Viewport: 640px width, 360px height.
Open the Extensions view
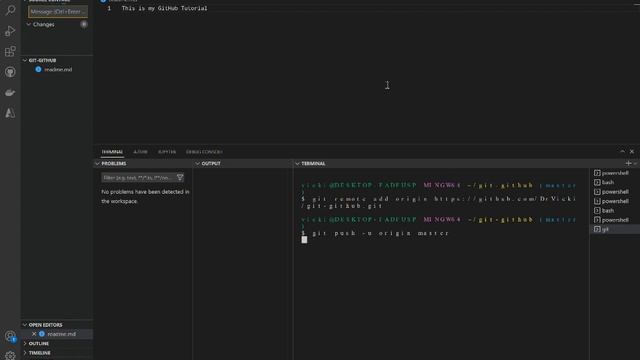click(x=10, y=51)
